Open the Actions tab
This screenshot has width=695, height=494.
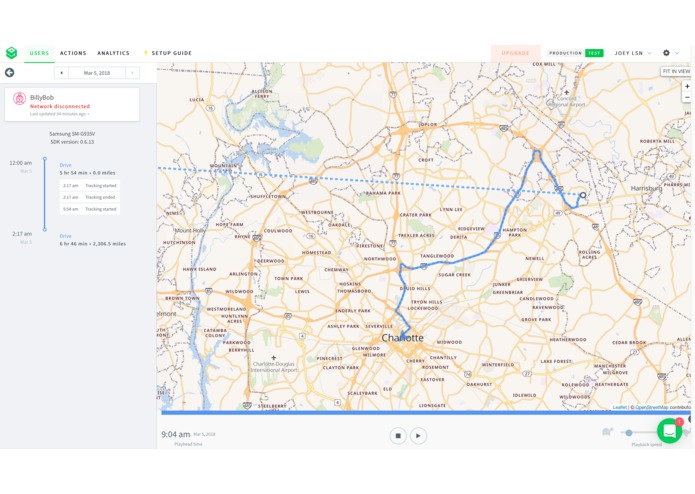pyautogui.click(x=73, y=53)
